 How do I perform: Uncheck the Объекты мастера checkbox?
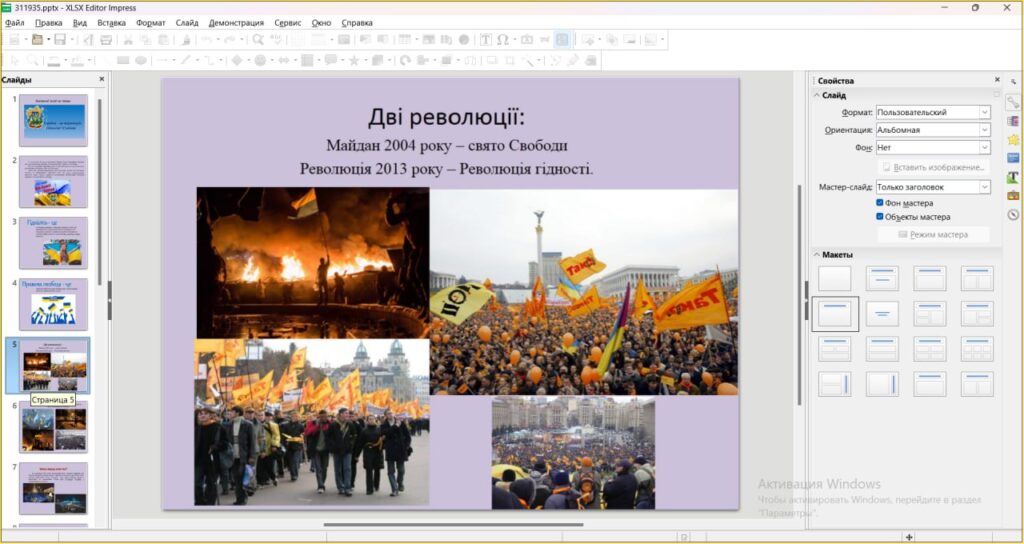tap(880, 216)
